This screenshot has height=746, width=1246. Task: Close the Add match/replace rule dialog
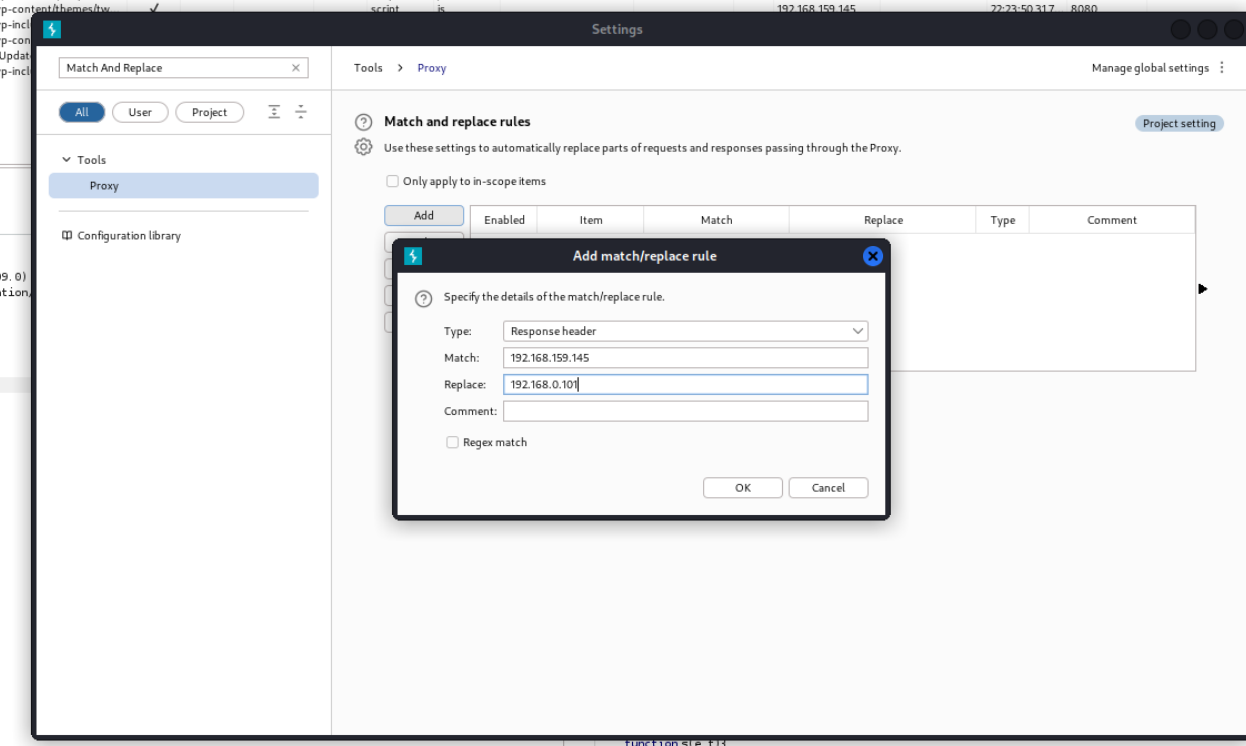click(x=872, y=256)
